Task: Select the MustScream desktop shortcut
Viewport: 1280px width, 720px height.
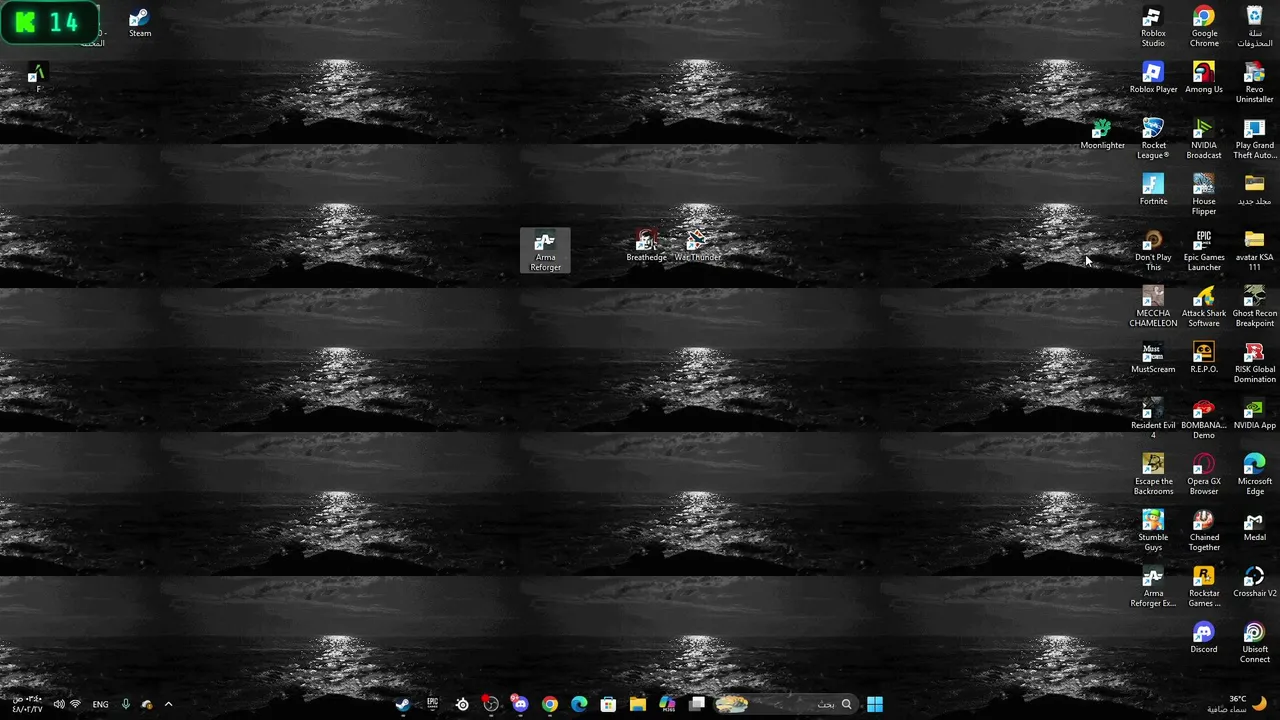Action: click(x=1153, y=359)
